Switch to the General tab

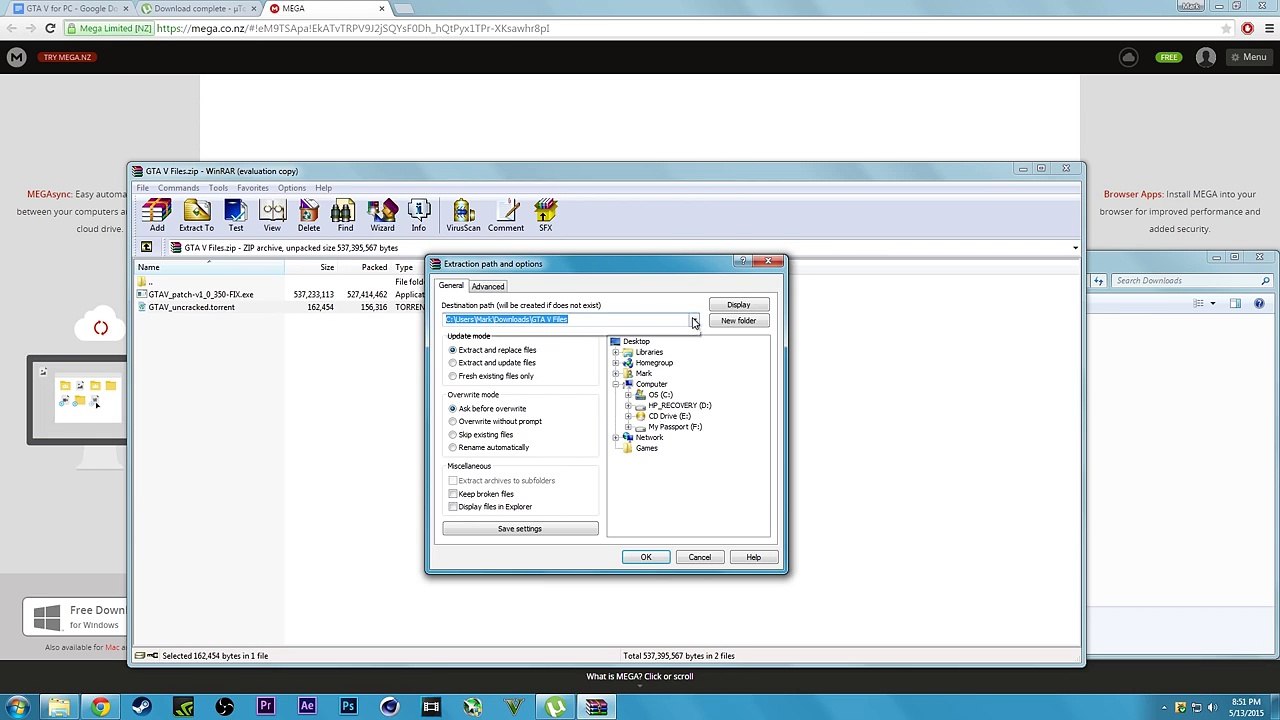pos(451,285)
